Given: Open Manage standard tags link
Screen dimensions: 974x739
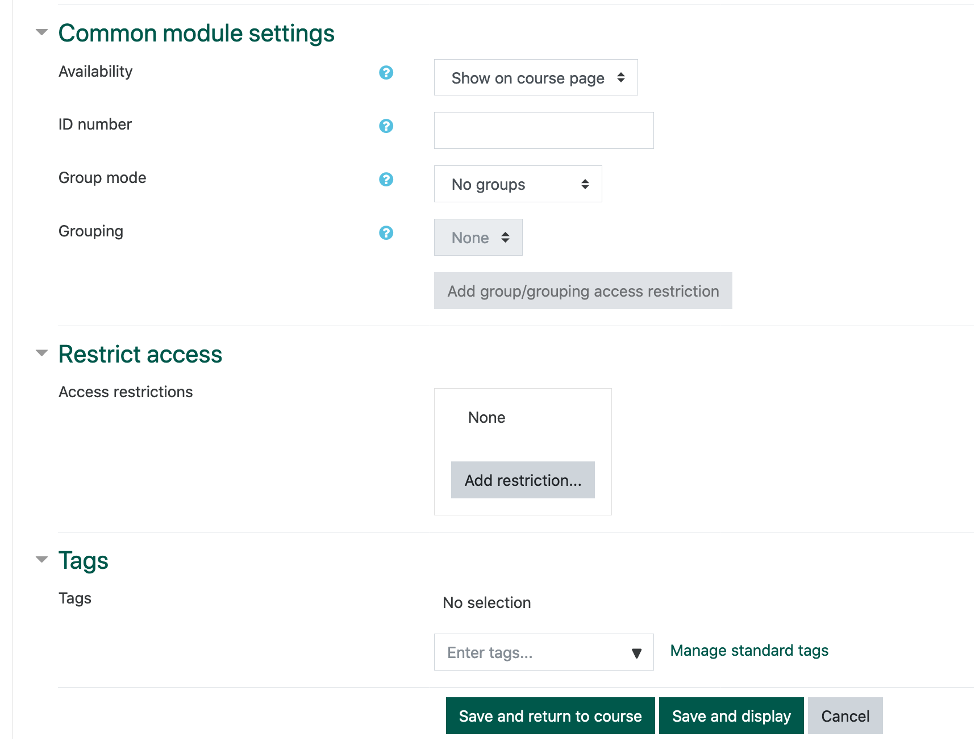Looking at the screenshot, I should [x=748, y=651].
